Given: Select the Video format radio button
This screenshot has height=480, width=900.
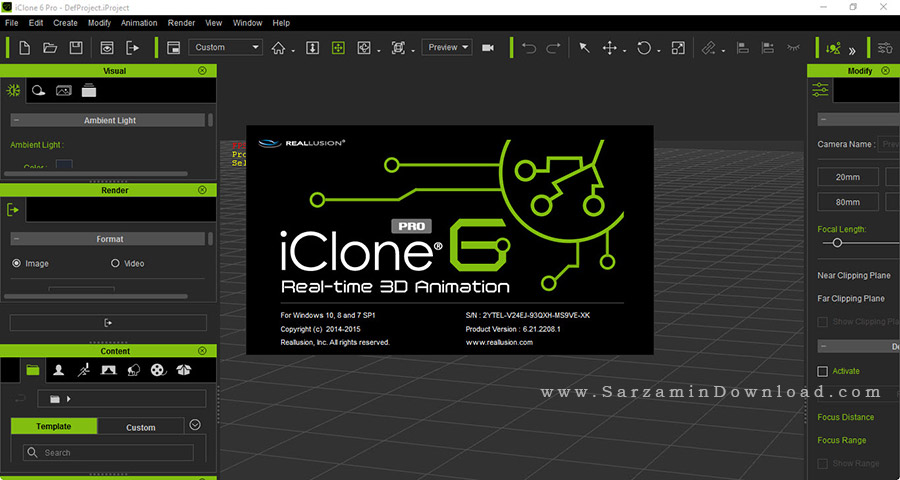Looking at the screenshot, I should pos(115,263).
